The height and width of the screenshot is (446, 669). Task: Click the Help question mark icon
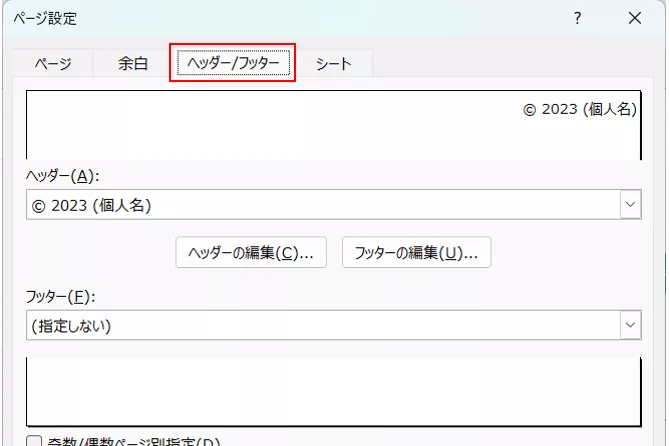(x=577, y=18)
